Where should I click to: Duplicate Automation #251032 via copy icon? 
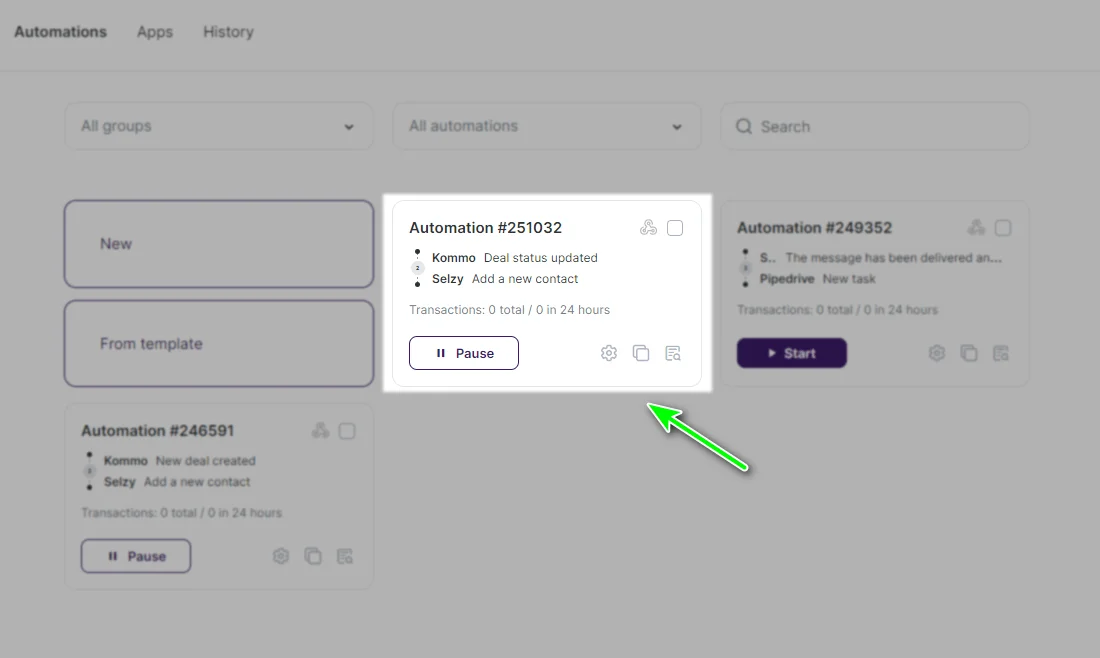coord(641,353)
